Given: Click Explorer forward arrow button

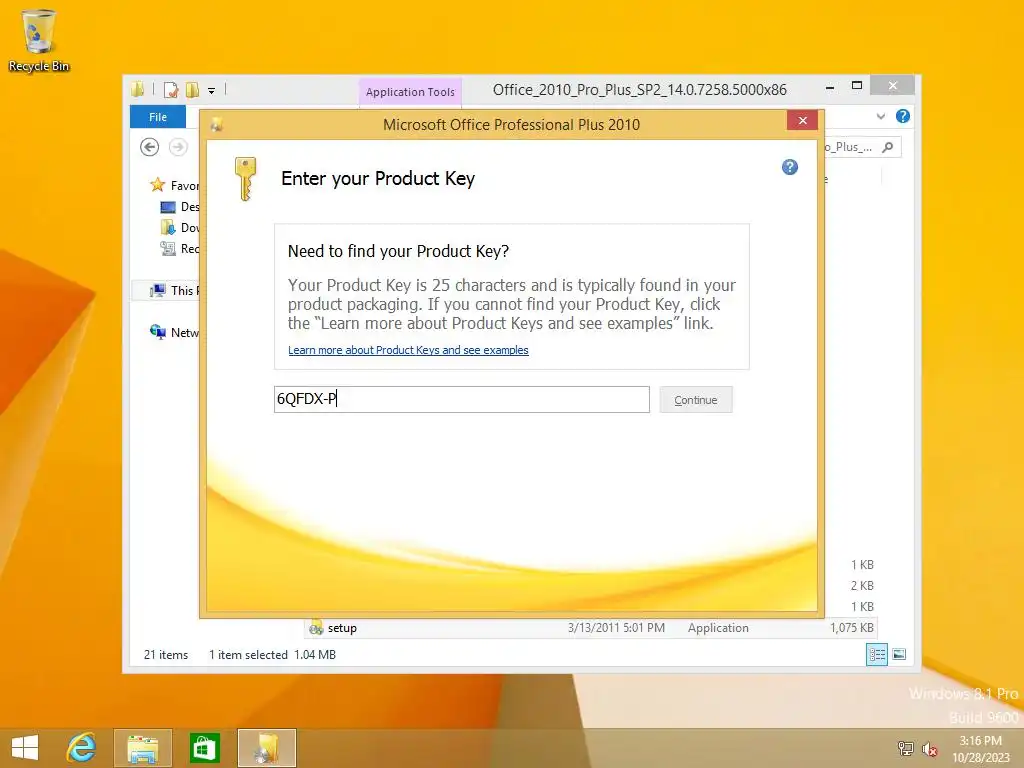Looking at the screenshot, I should 178,147.
